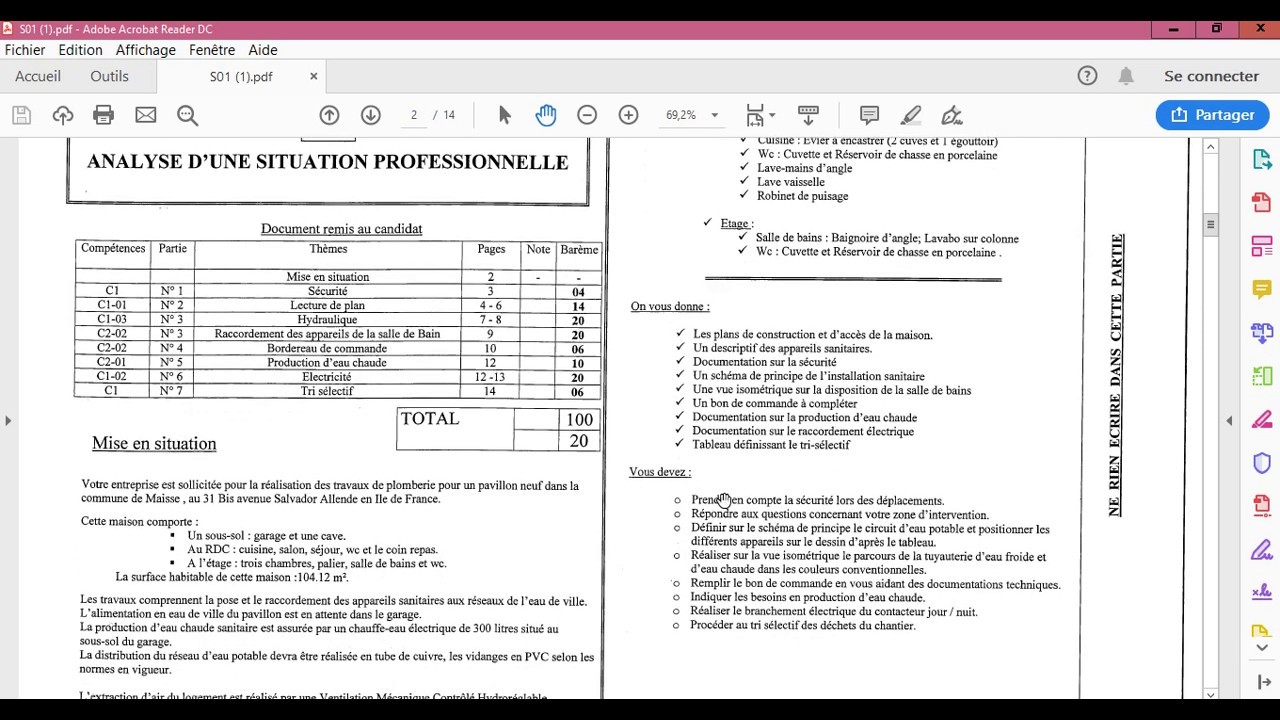This screenshot has height=720, width=1280.
Task: Open Redact tool in right pane
Action: click(1261, 419)
